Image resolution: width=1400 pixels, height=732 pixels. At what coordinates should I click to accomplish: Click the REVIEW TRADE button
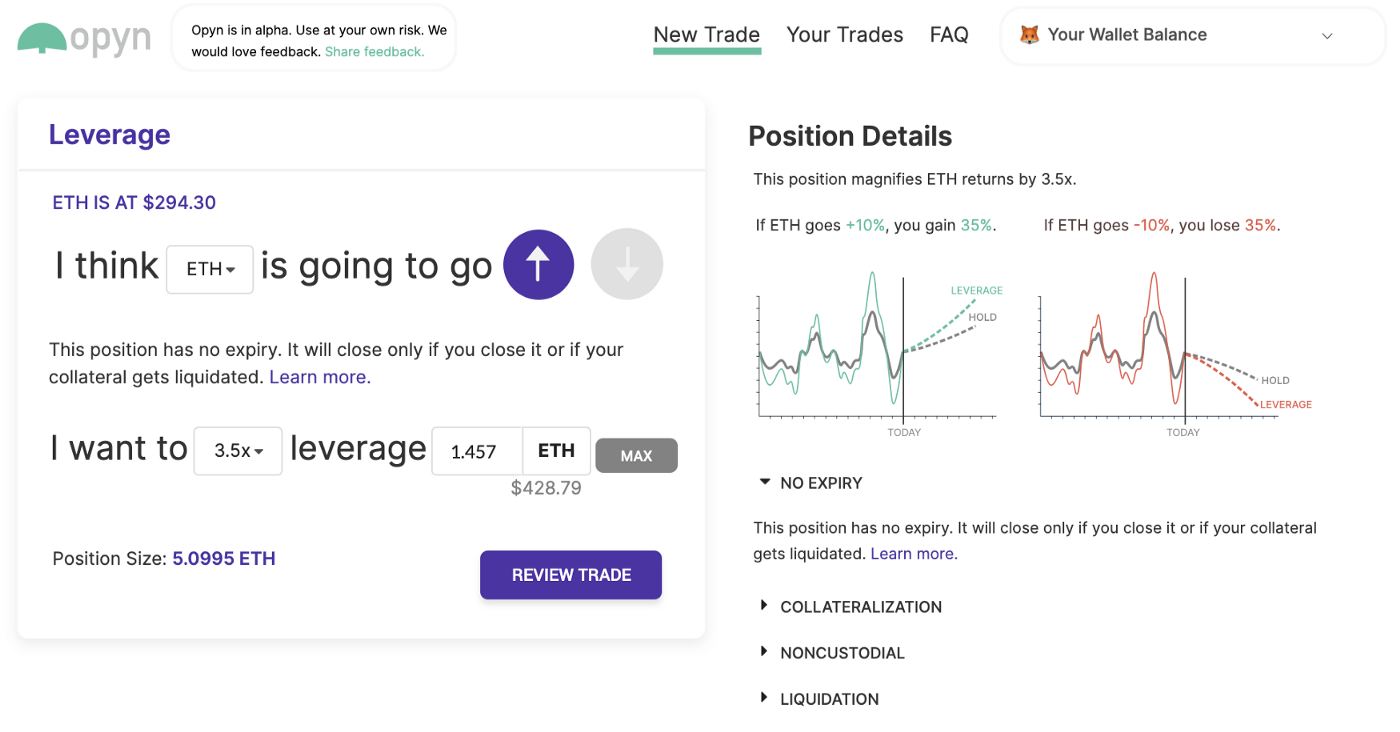570,575
